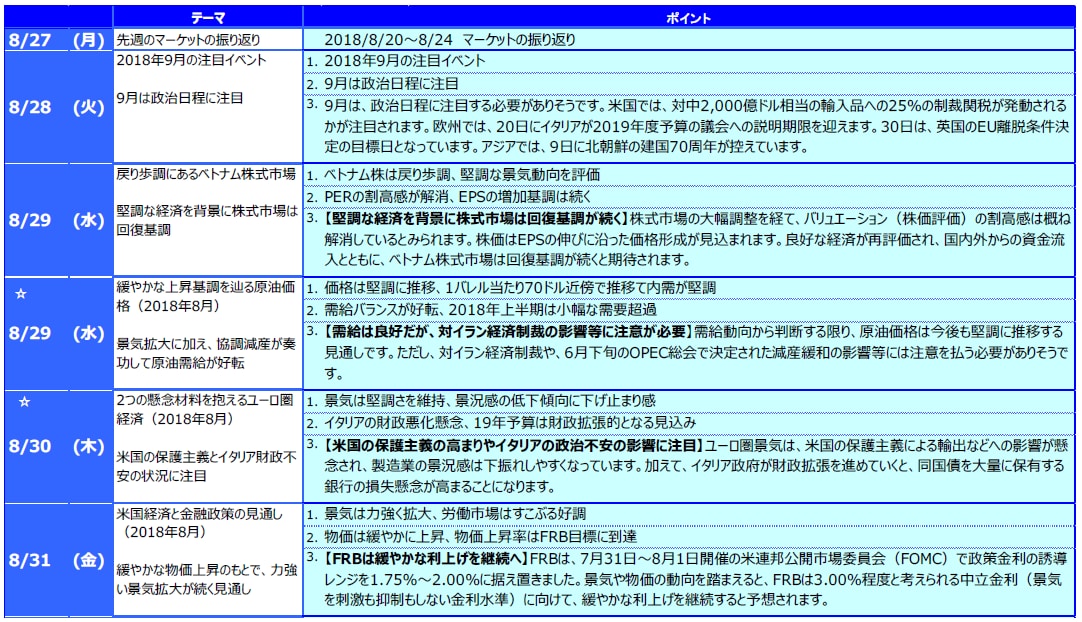The height and width of the screenshot is (622, 1082).
Task: Select the 8/31 (金) date cell
Action: 57,560
